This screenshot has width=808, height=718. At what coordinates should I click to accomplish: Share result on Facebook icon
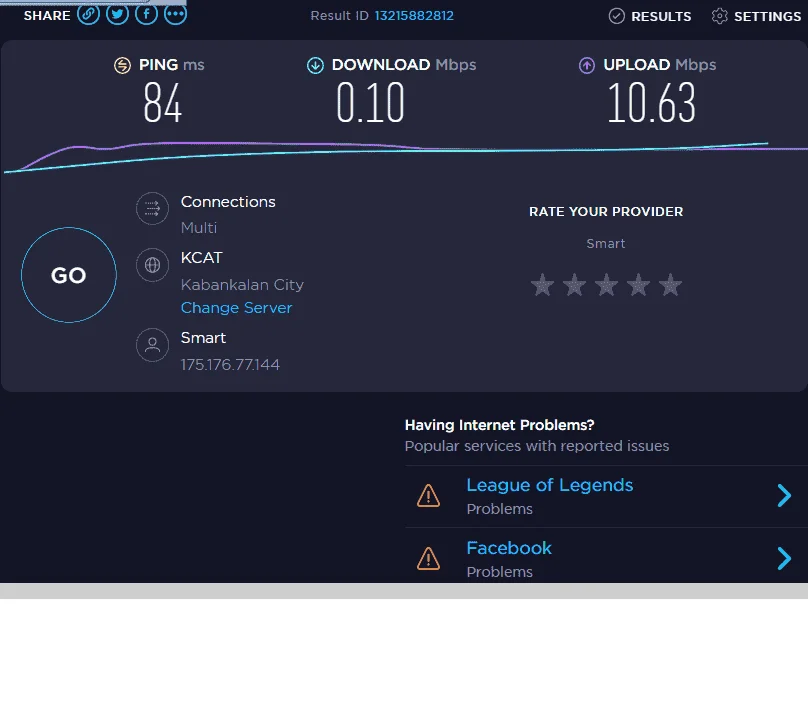click(x=146, y=14)
